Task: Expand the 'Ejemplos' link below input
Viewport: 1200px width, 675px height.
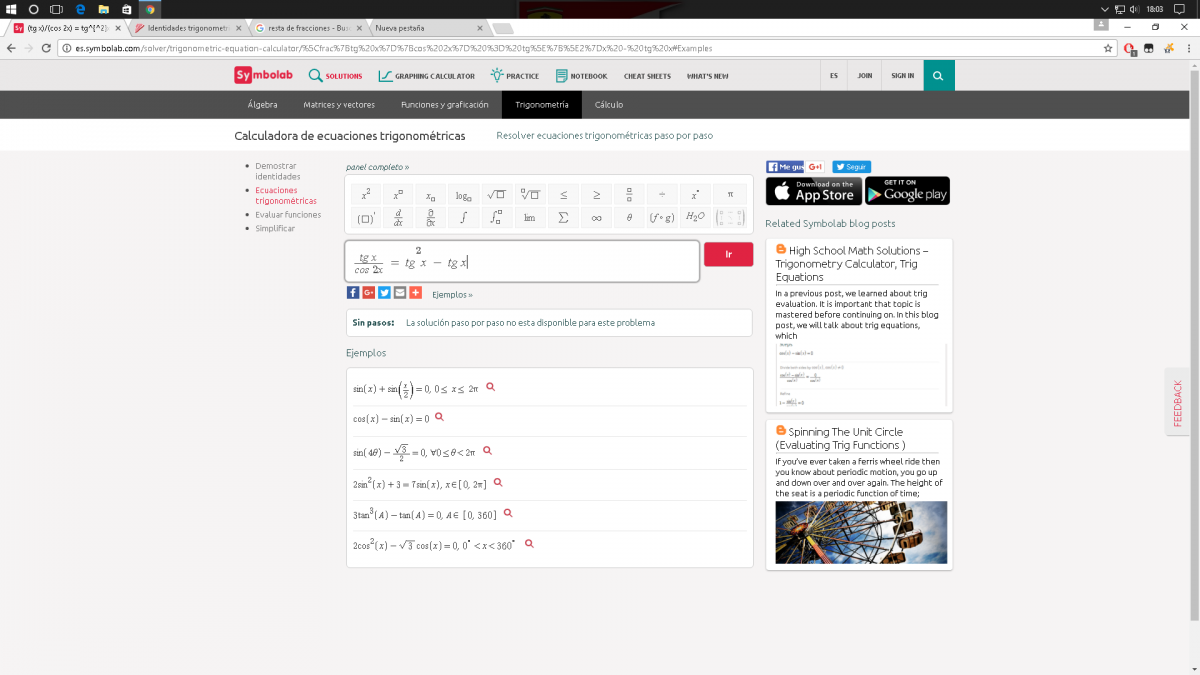Action: (x=452, y=295)
